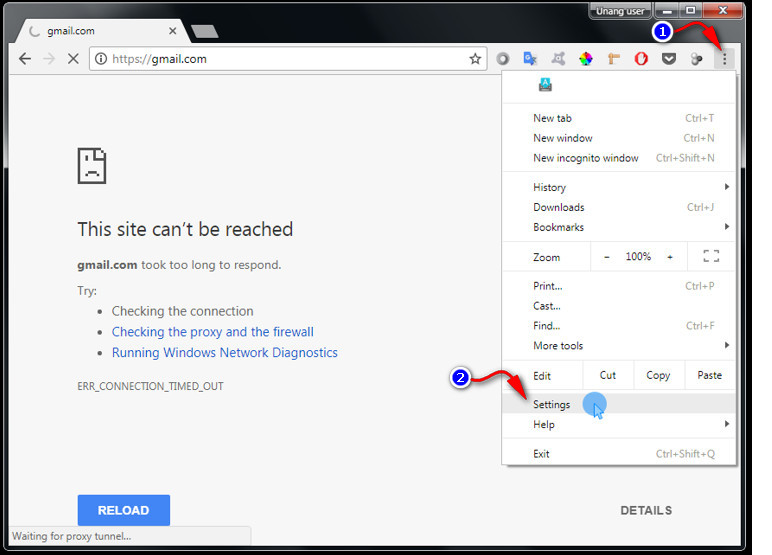Click the DETAILS button
This screenshot has width=772, height=555.
click(646, 511)
